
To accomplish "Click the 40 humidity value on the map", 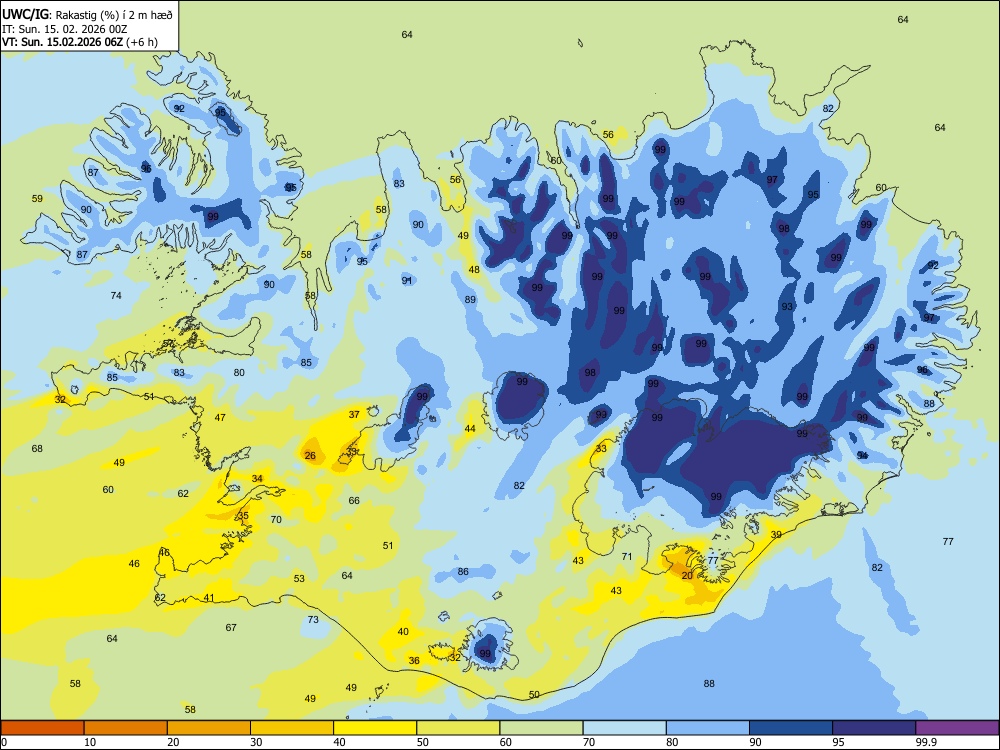I will coord(403,631).
